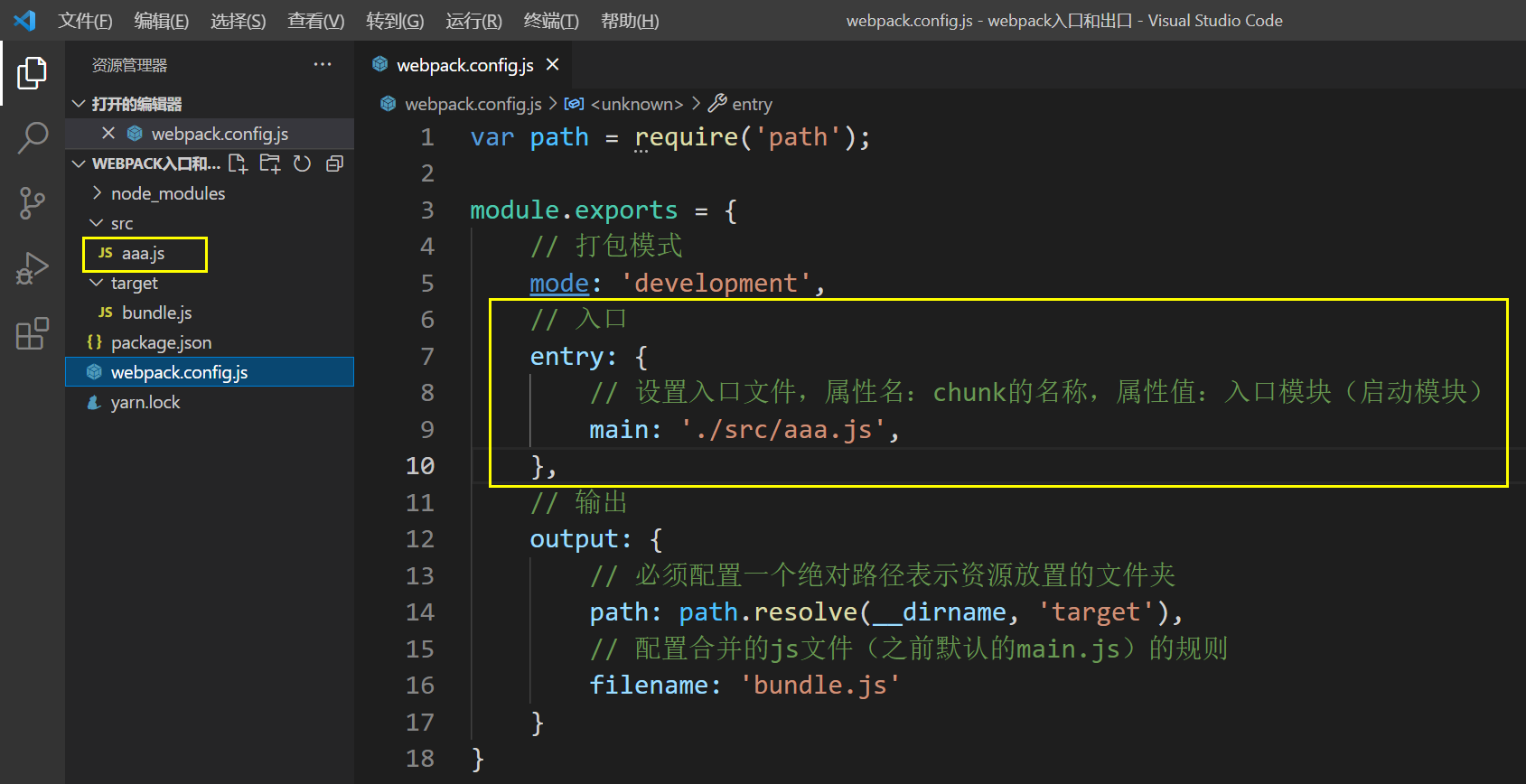This screenshot has width=1526, height=784.
Task: Open the 运行(R) menu
Action: coord(473,21)
